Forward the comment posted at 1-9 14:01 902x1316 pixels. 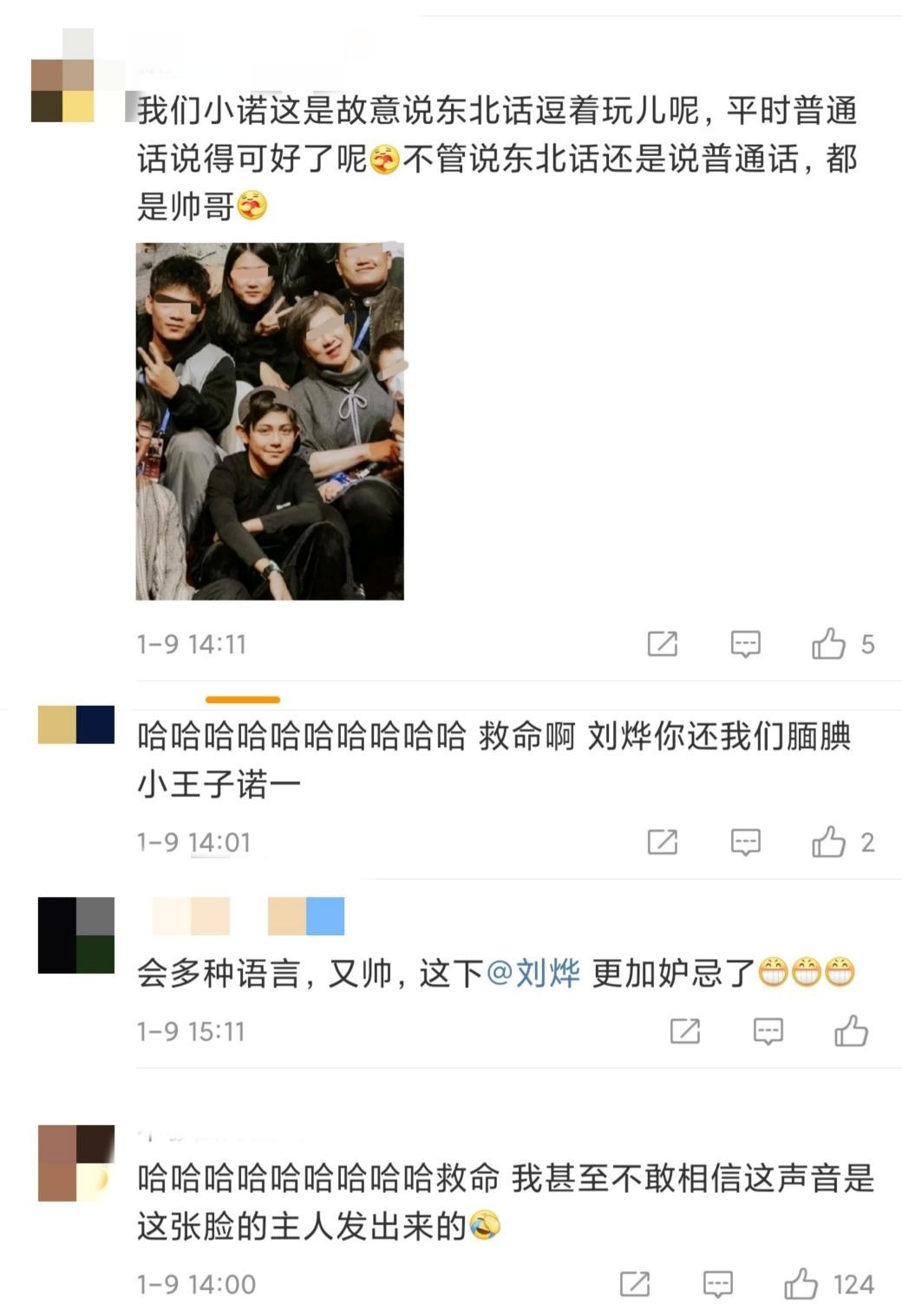coord(663,842)
